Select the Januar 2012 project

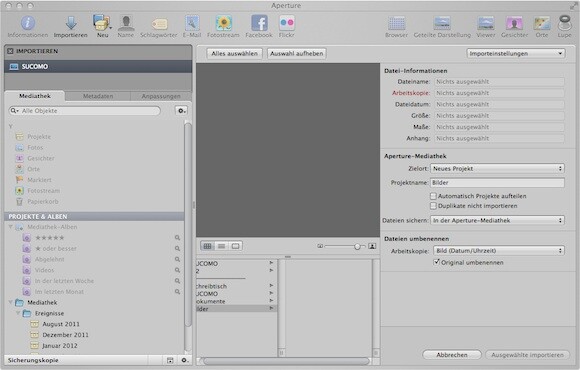click(x=60, y=346)
